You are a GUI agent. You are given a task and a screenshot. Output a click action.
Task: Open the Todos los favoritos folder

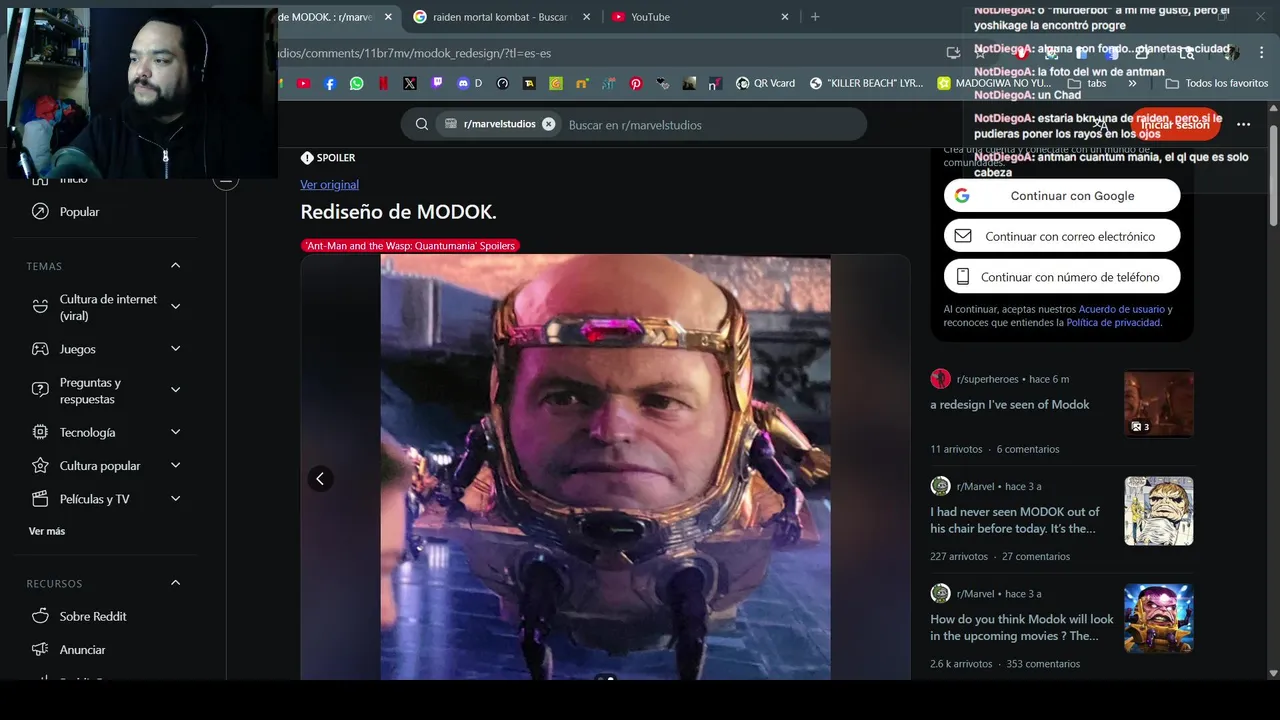1217,84
